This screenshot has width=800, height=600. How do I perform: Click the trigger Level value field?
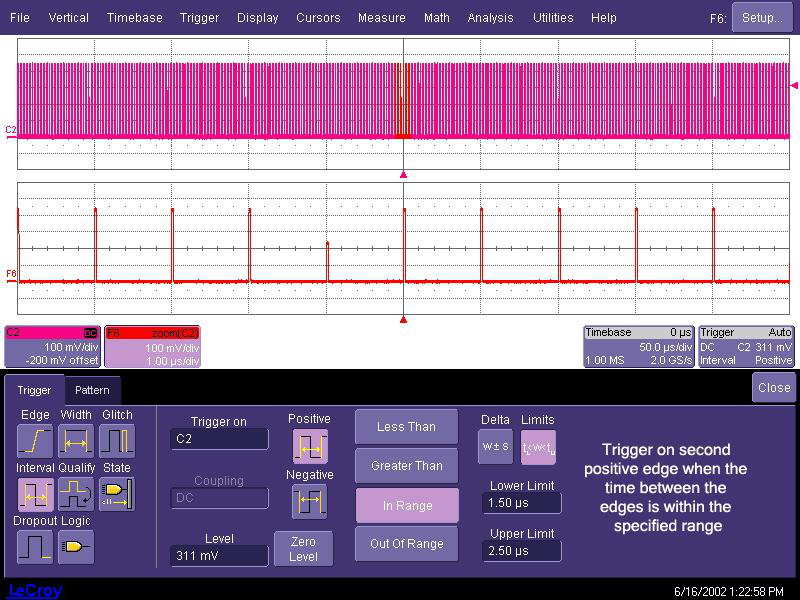click(x=218, y=556)
